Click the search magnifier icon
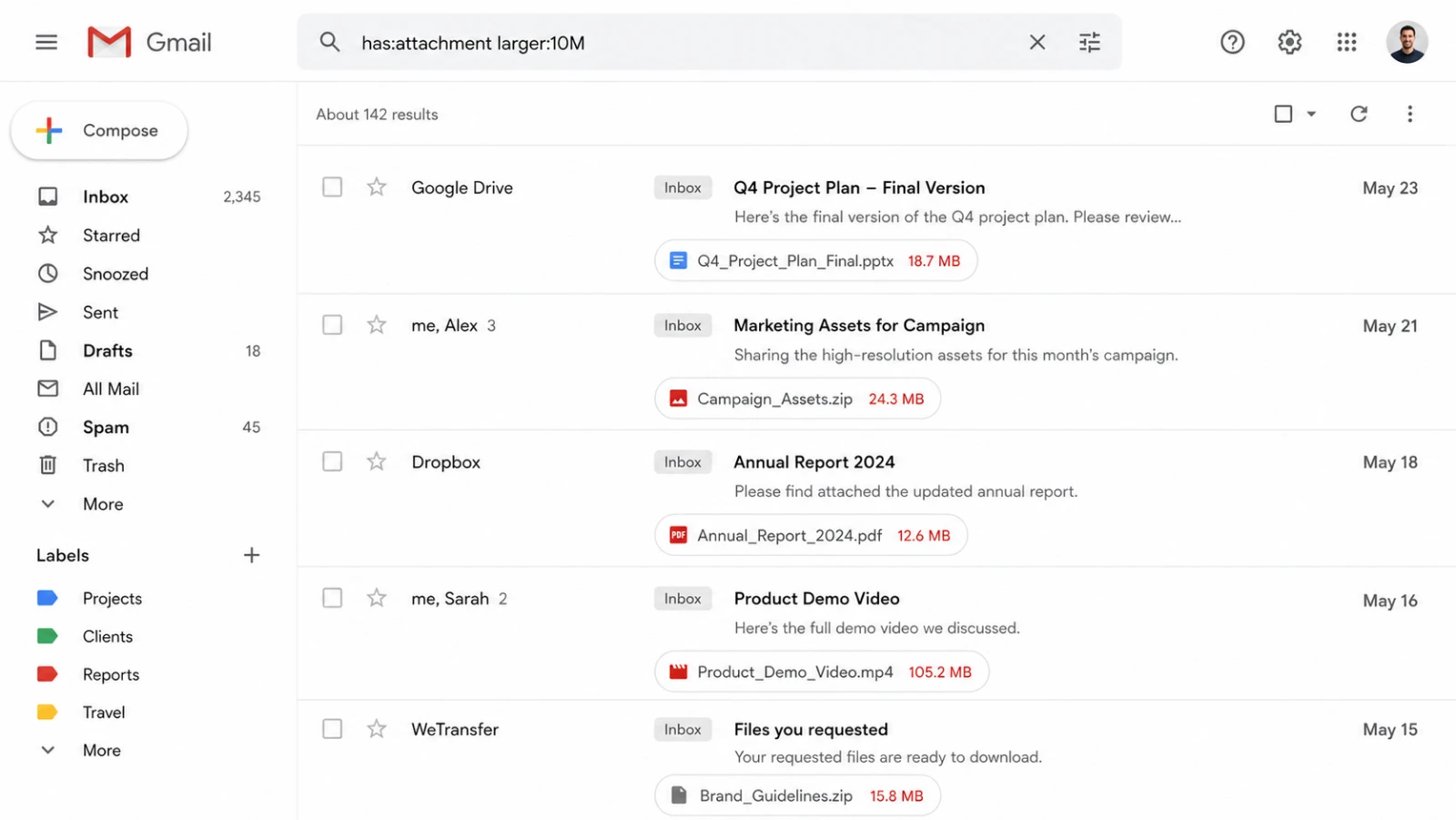The height and width of the screenshot is (820, 1456). tap(329, 42)
